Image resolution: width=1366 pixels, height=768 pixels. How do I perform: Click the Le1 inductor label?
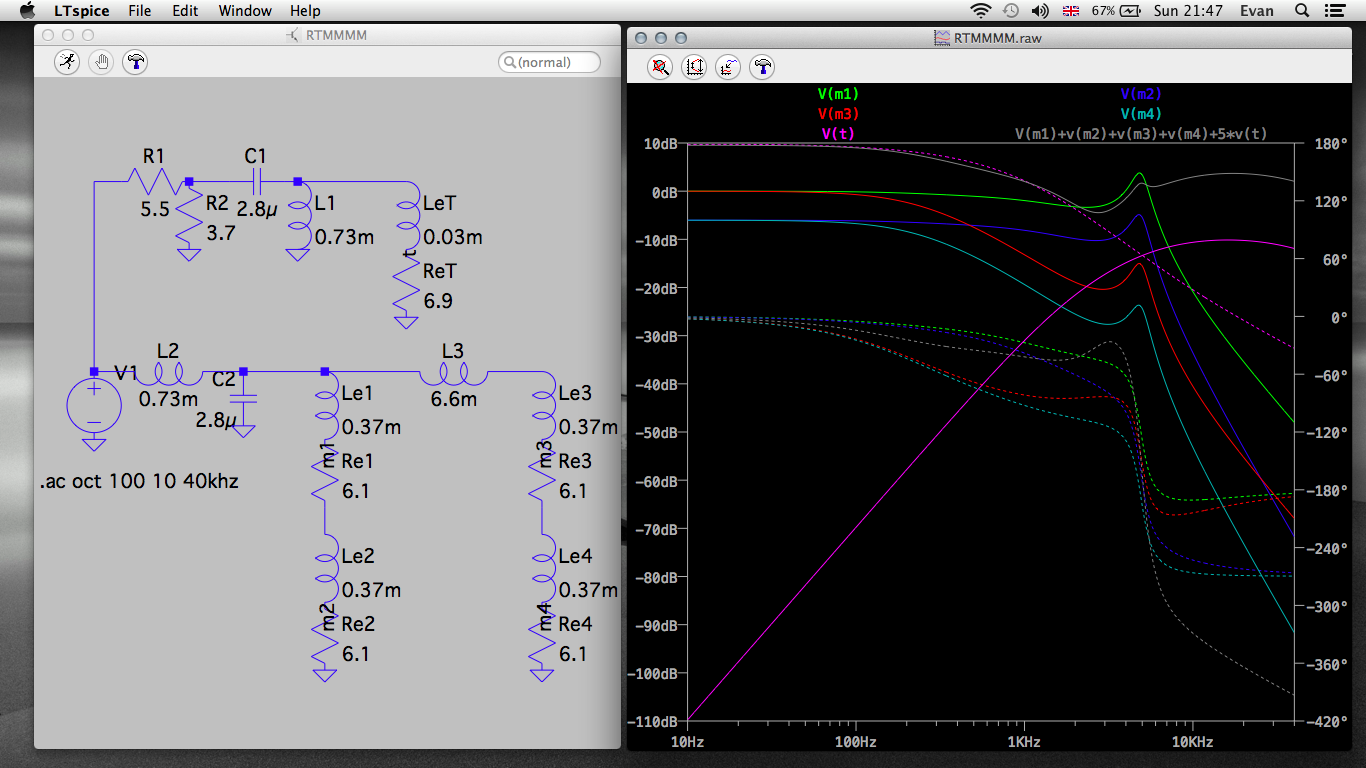[x=357, y=393]
